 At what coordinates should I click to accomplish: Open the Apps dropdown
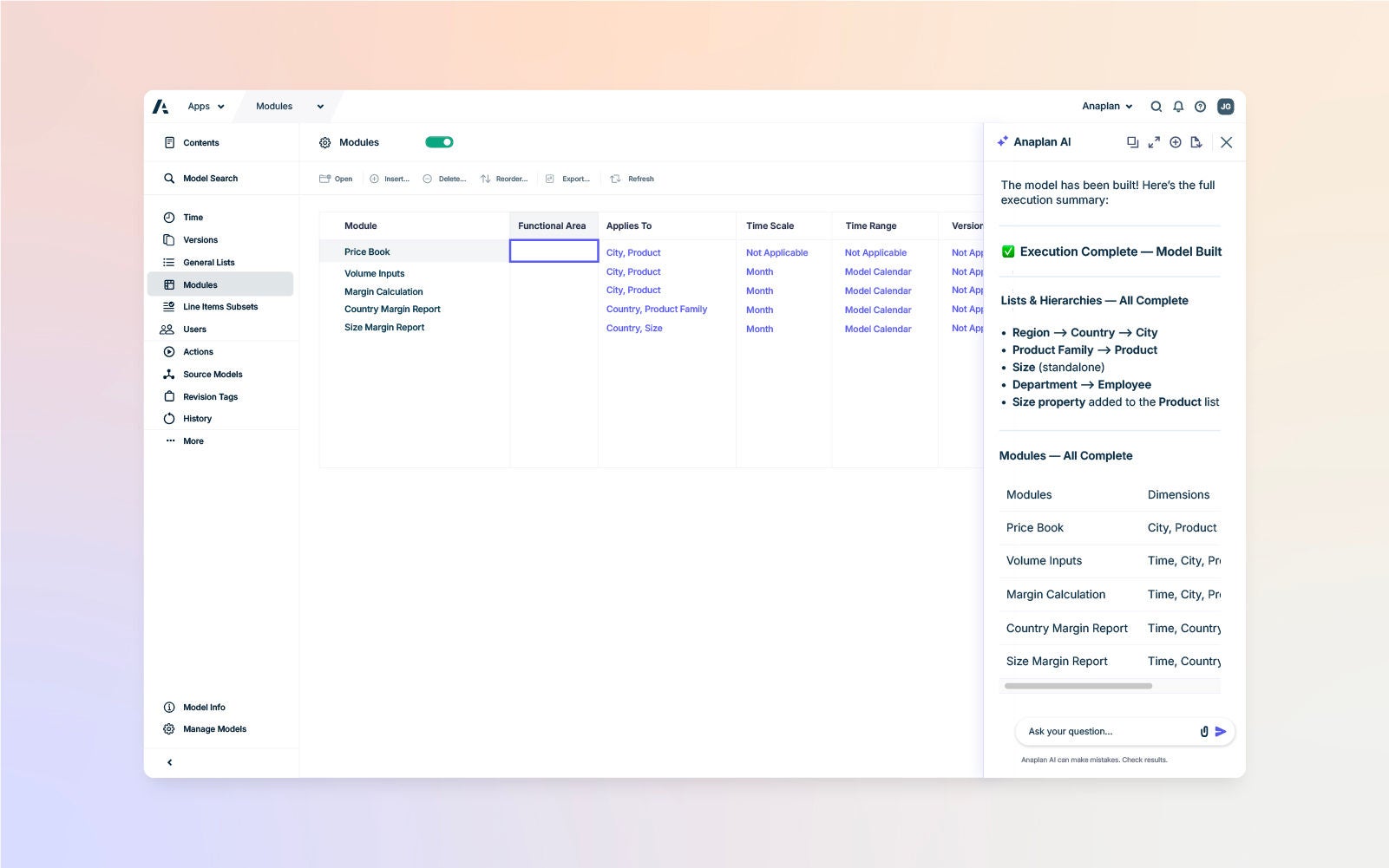[x=206, y=107]
